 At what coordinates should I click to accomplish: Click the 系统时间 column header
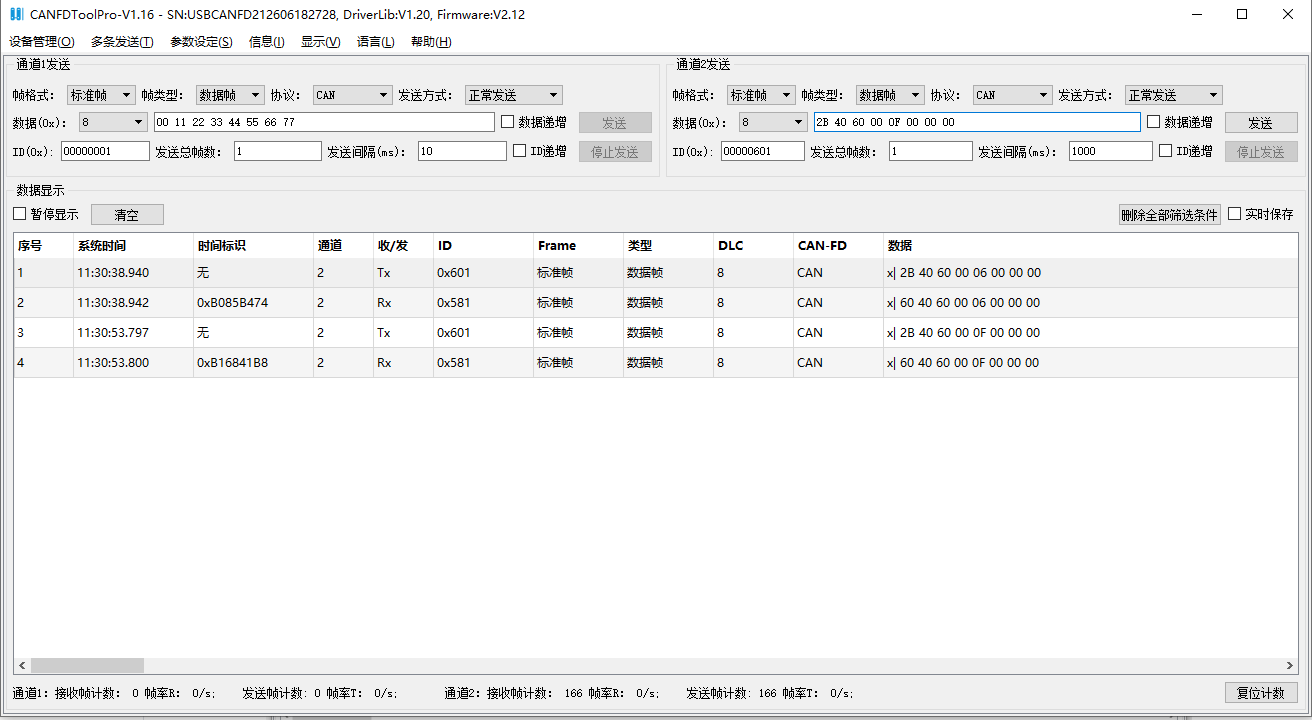click(134, 245)
